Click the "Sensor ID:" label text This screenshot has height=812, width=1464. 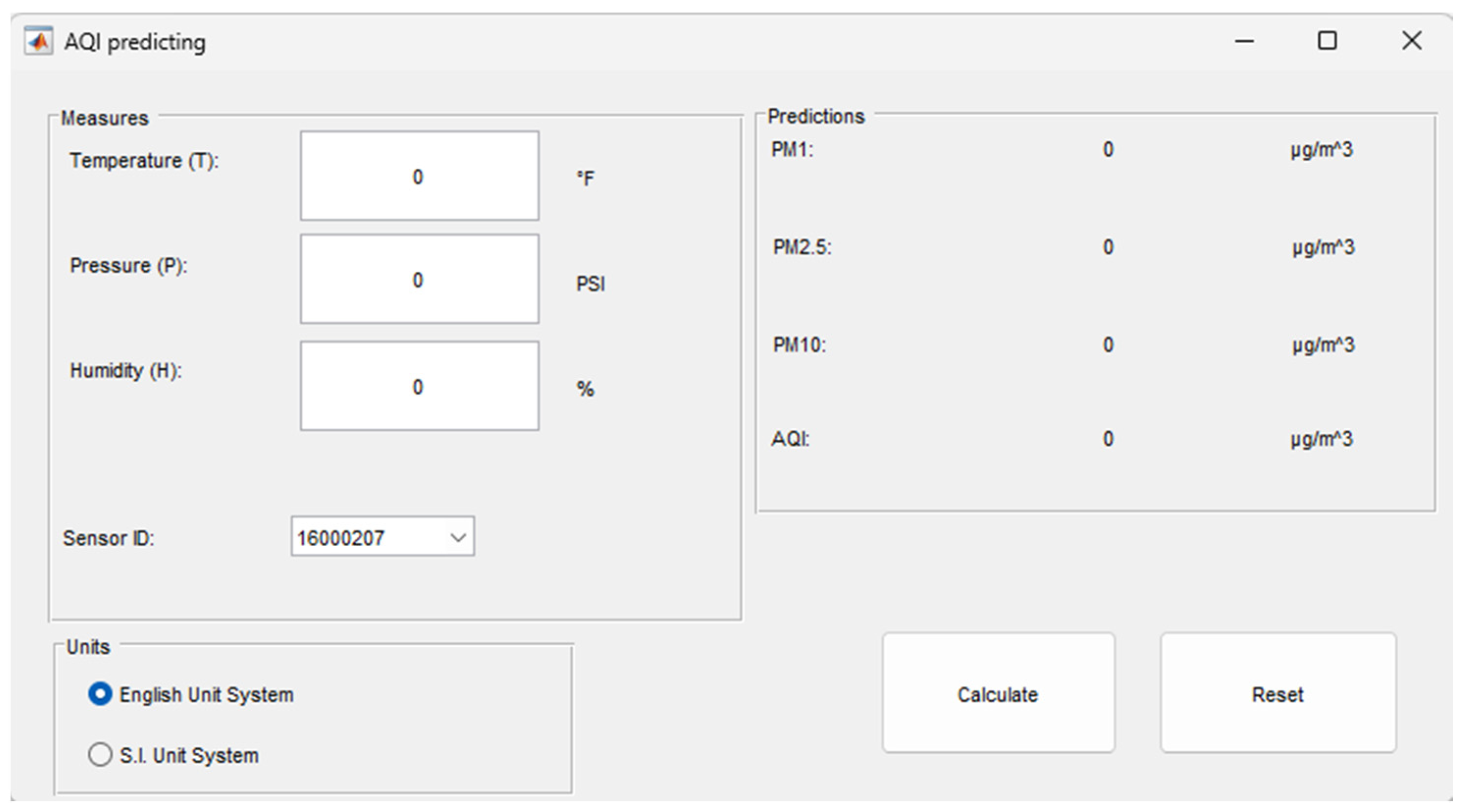click(108, 538)
